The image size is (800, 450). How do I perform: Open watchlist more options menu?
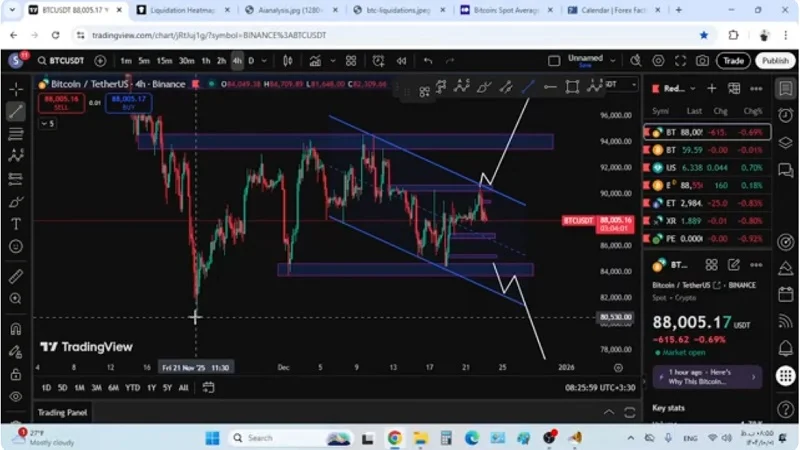pos(756,88)
